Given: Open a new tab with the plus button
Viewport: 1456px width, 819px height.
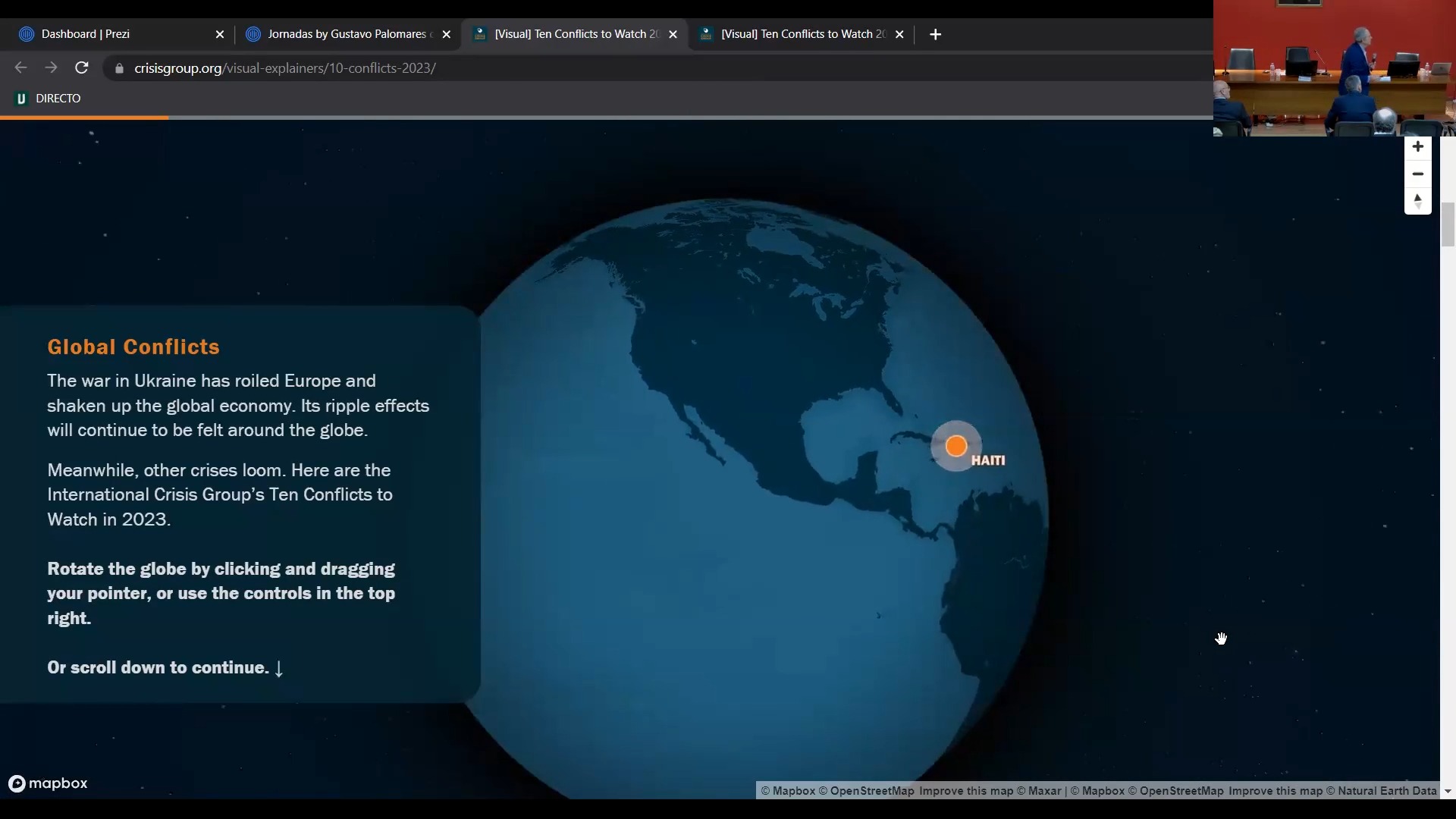Looking at the screenshot, I should pyautogui.click(x=935, y=34).
